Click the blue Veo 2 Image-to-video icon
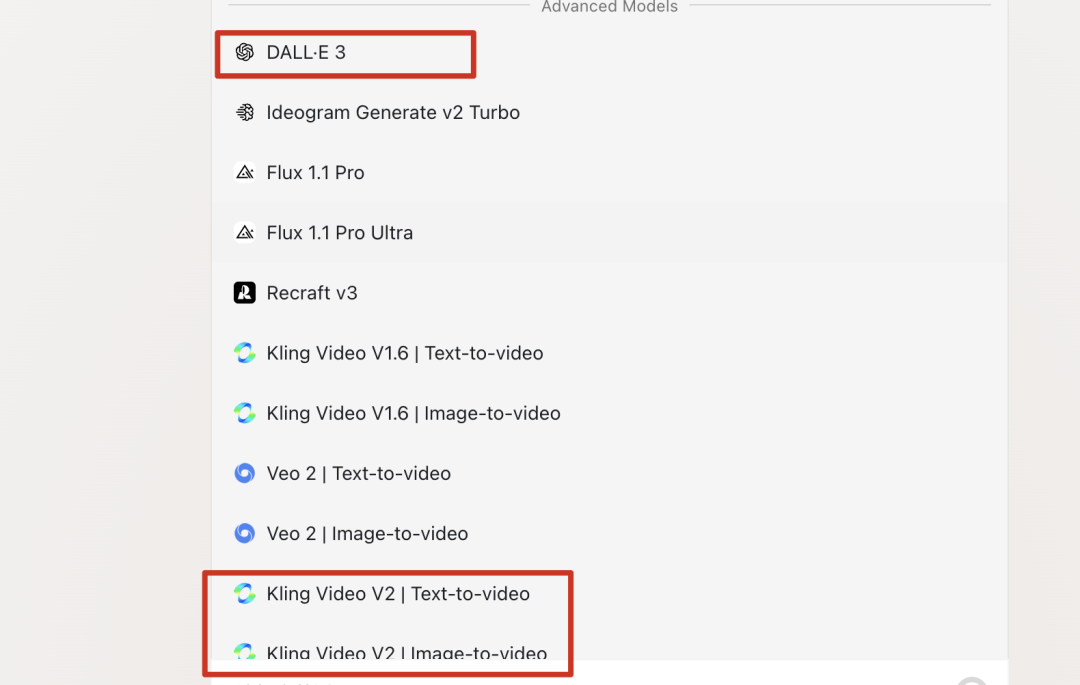Viewport: 1080px width, 685px height. coord(245,534)
